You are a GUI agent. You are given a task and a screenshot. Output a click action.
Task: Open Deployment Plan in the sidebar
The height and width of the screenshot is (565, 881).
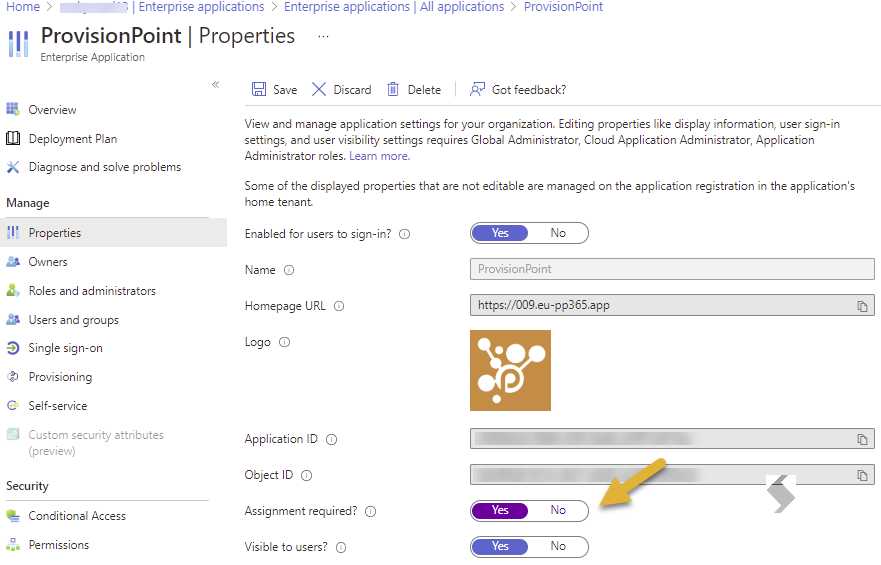pos(73,139)
